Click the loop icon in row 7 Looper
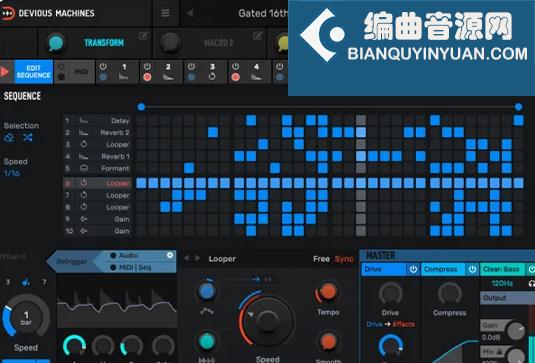The height and width of the screenshot is (363, 535). [84, 195]
